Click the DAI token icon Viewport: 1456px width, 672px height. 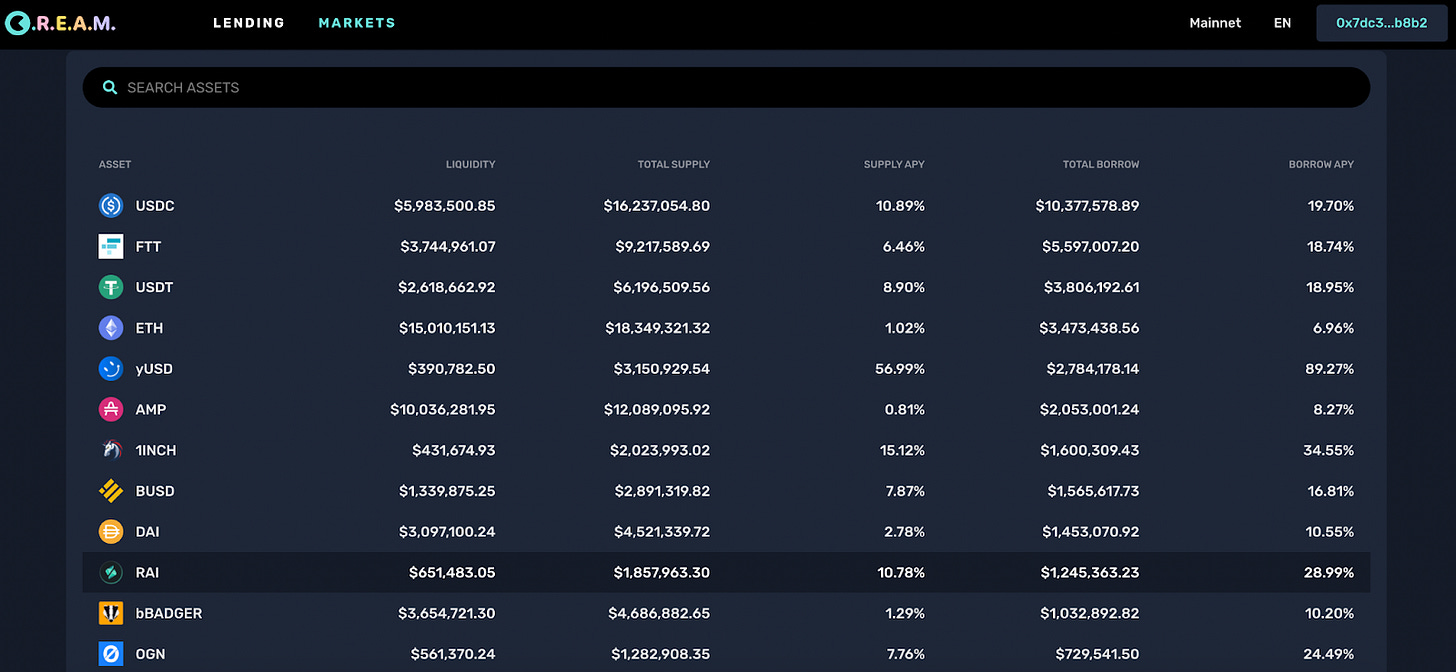[111, 532]
